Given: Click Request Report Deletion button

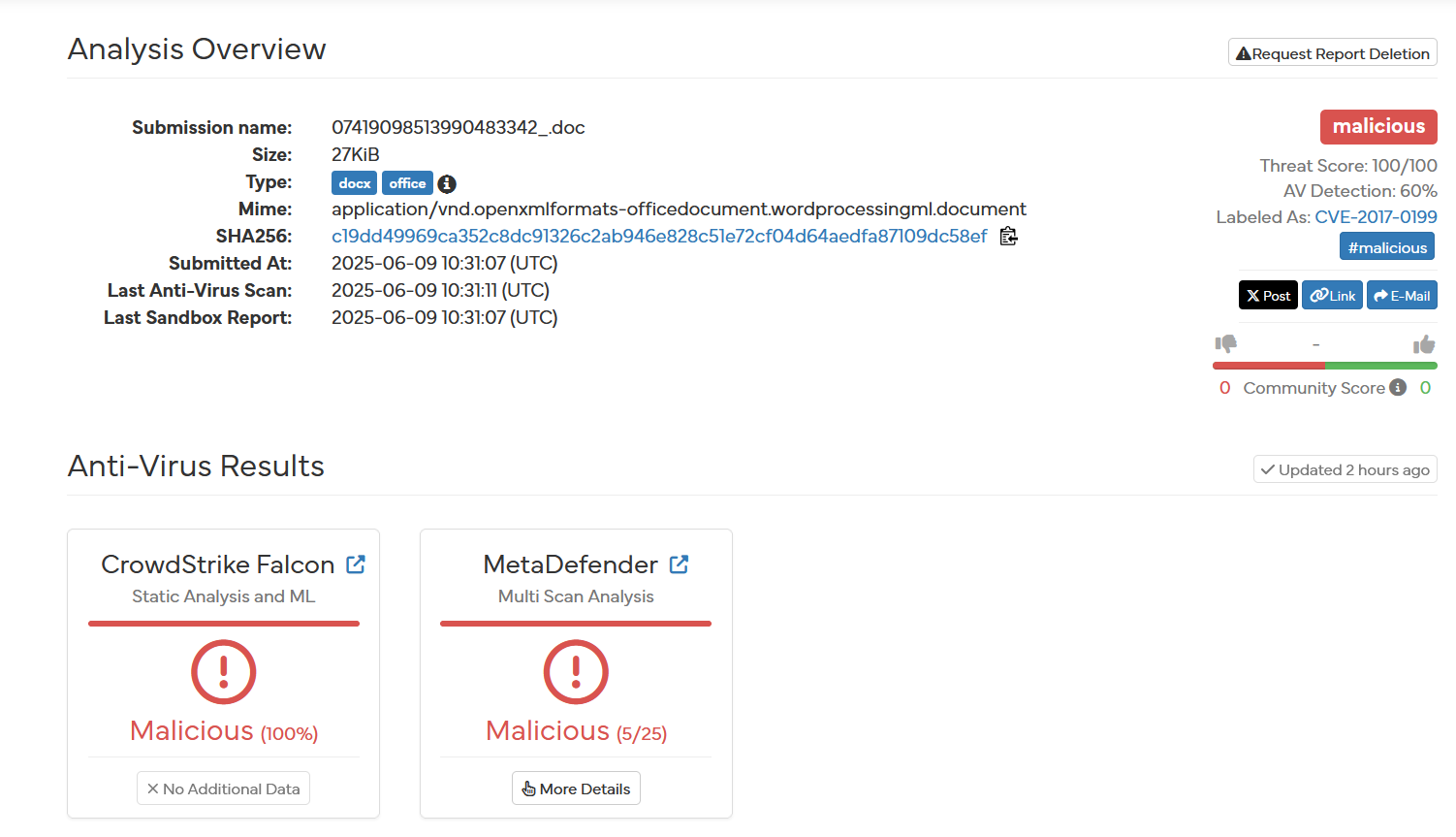Looking at the screenshot, I should [x=1332, y=53].
